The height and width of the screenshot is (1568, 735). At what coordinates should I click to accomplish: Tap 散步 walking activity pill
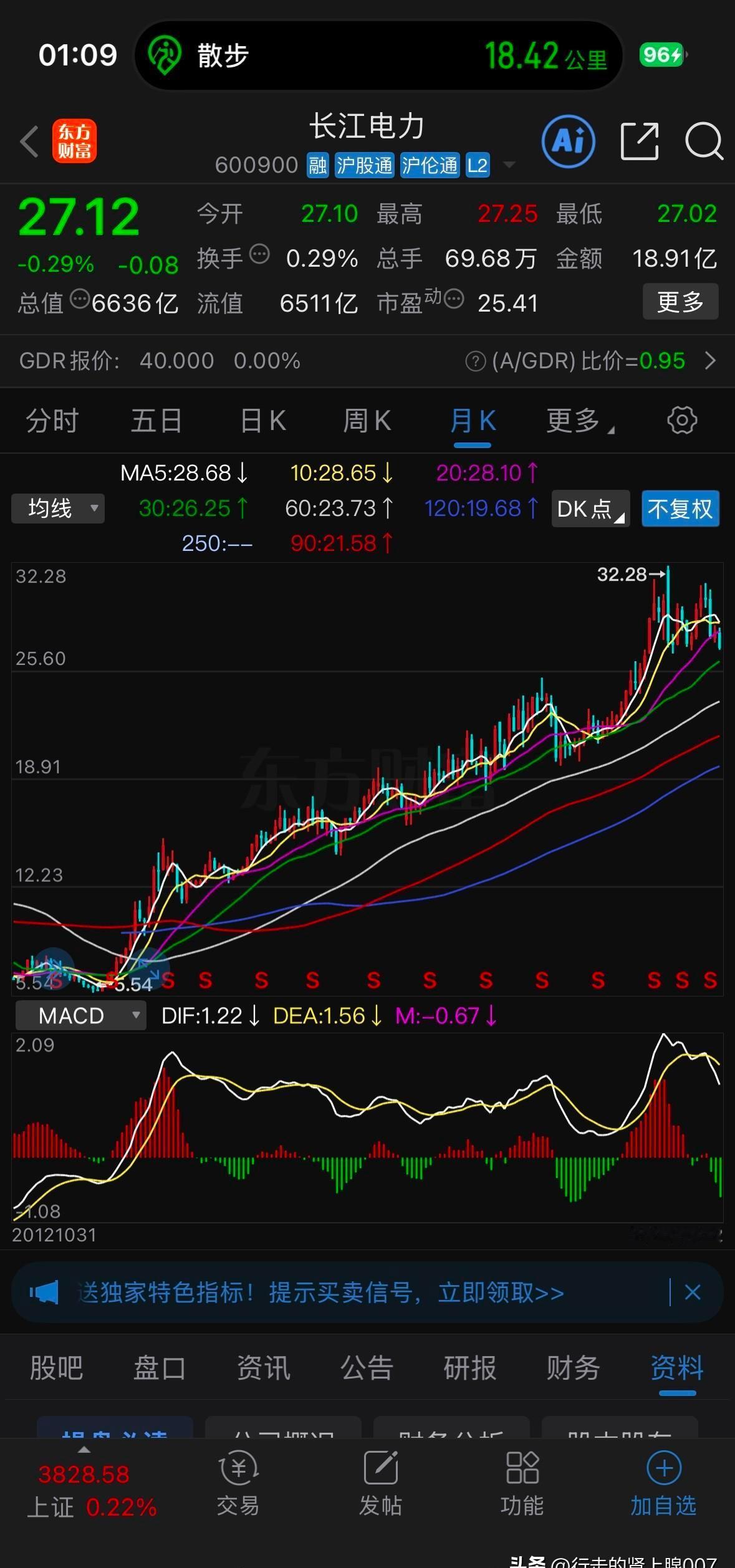pyautogui.click(x=378, y=55)
